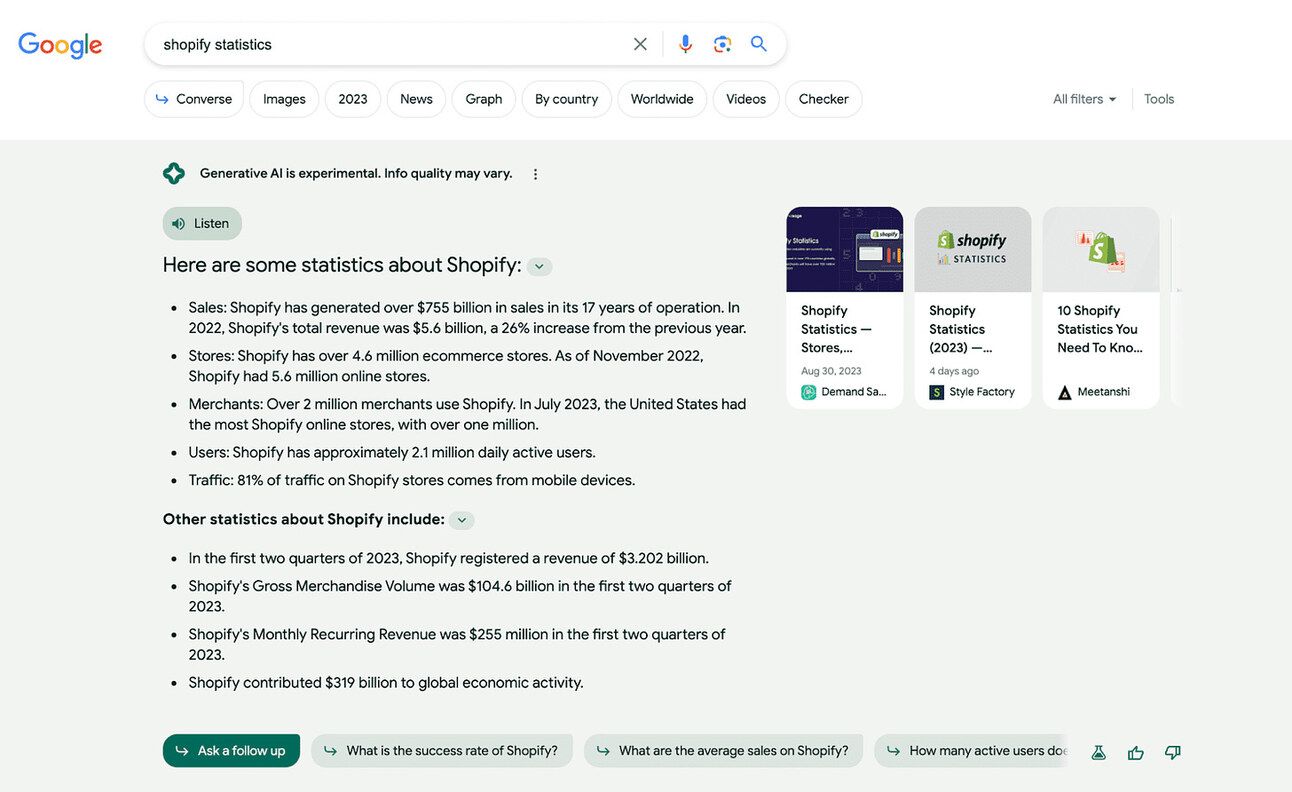
Task: Click the Ask a follow up button
Action: click(231, 751)
